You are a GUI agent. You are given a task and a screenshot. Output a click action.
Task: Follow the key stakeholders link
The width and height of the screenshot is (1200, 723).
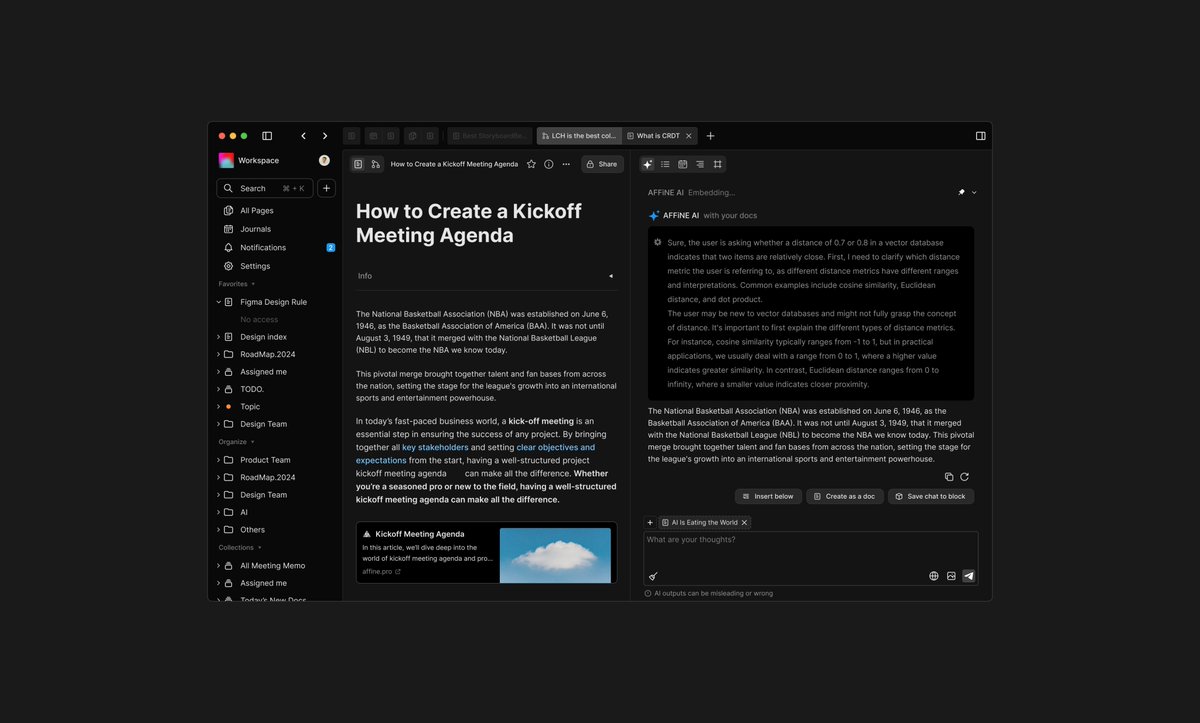435,448
